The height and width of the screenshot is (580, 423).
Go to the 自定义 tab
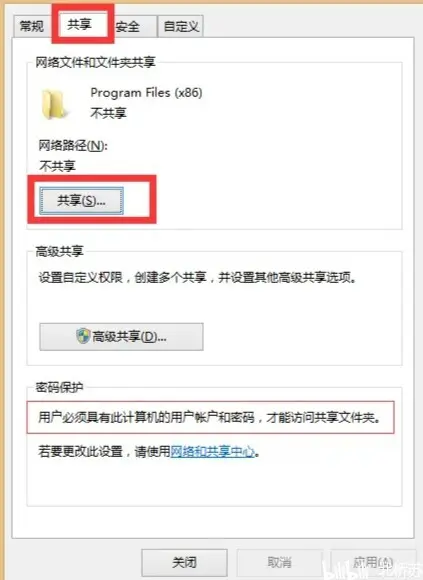[x=181, y=27]
